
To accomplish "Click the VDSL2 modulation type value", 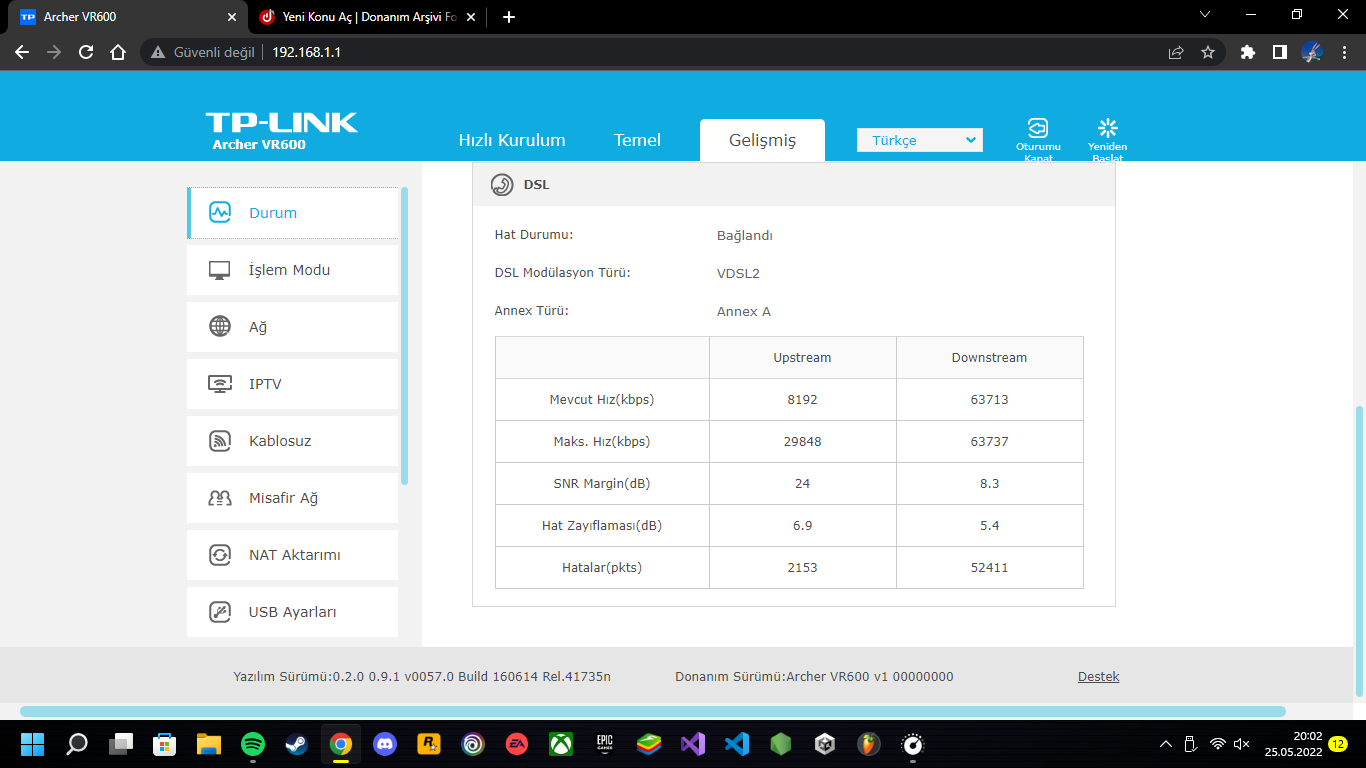I will pos(738,274).
